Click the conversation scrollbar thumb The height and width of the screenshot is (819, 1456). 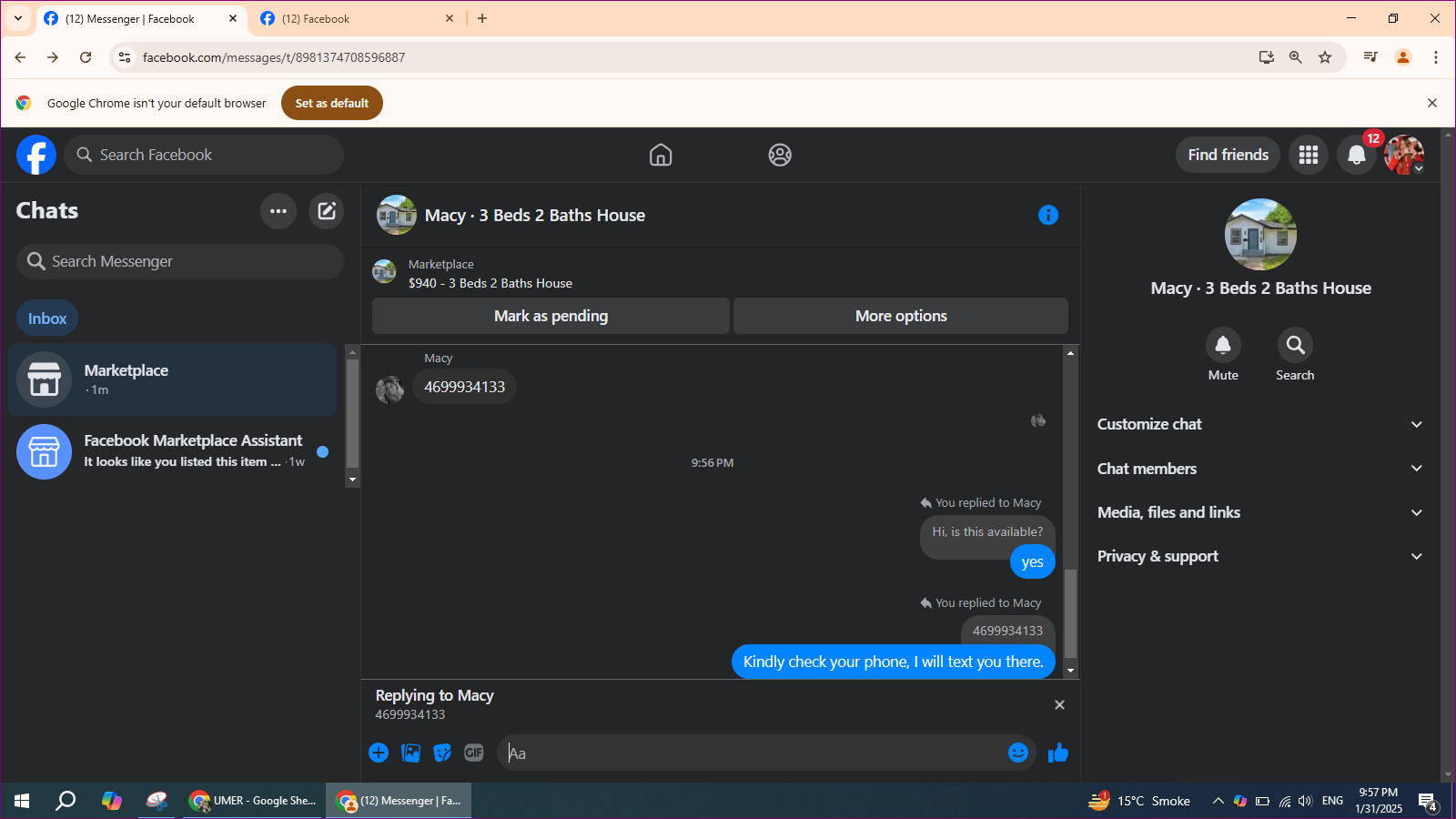point(1070,613)
